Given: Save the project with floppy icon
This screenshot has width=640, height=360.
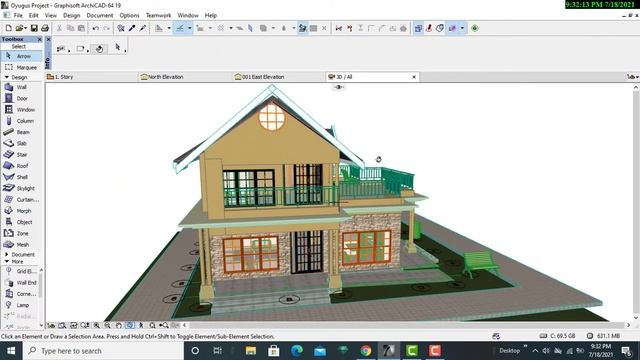Looking at the screenshot, I should [34, 28].
